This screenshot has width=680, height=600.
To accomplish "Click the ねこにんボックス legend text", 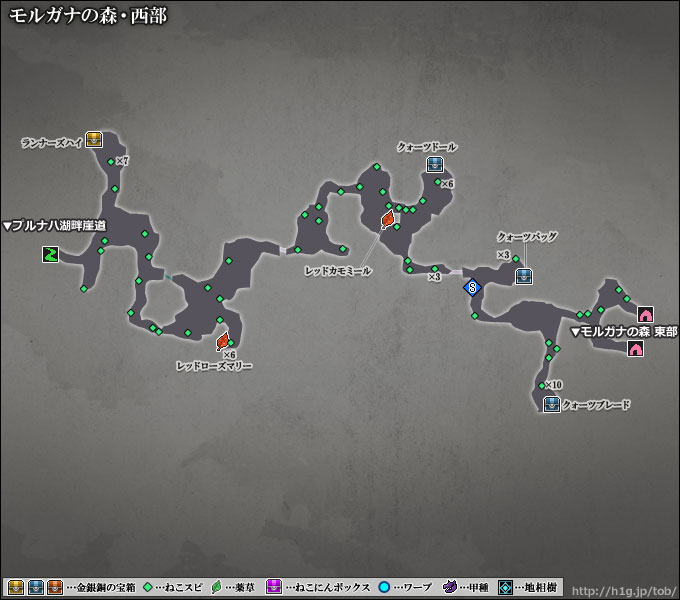I will coord(333,587).
